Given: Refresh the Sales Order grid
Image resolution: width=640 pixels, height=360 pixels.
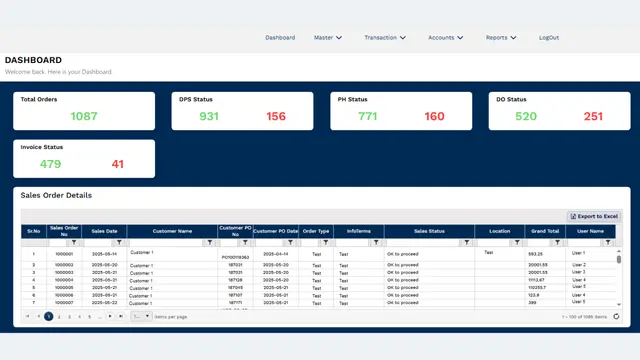Looking at the screenshot, I should tap(616, 316).
